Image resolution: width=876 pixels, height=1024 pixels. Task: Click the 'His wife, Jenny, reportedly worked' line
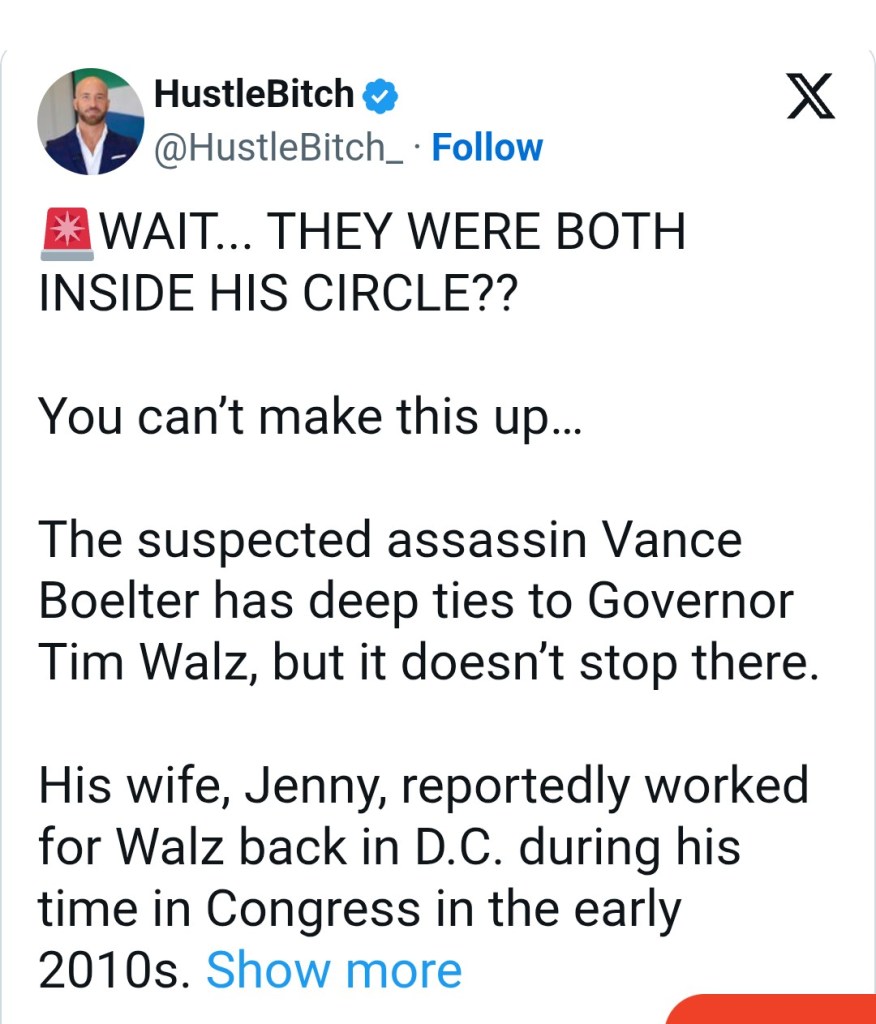click(x=423, y=785)
